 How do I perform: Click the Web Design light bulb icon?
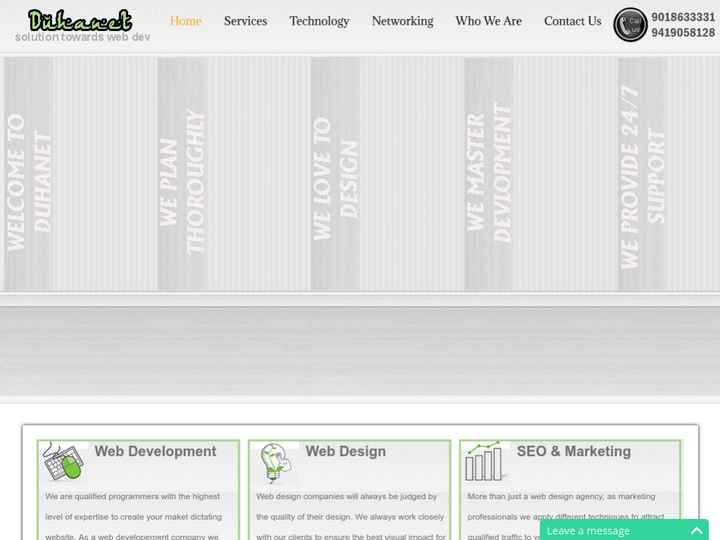point(274,463)
